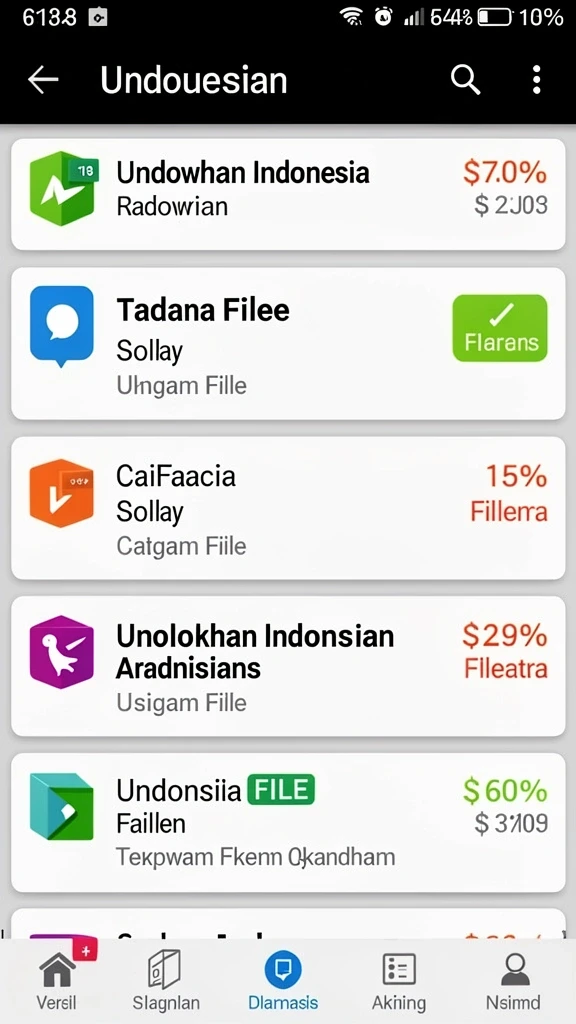Open the Undowhan Indonesia Radowian card

288,194
